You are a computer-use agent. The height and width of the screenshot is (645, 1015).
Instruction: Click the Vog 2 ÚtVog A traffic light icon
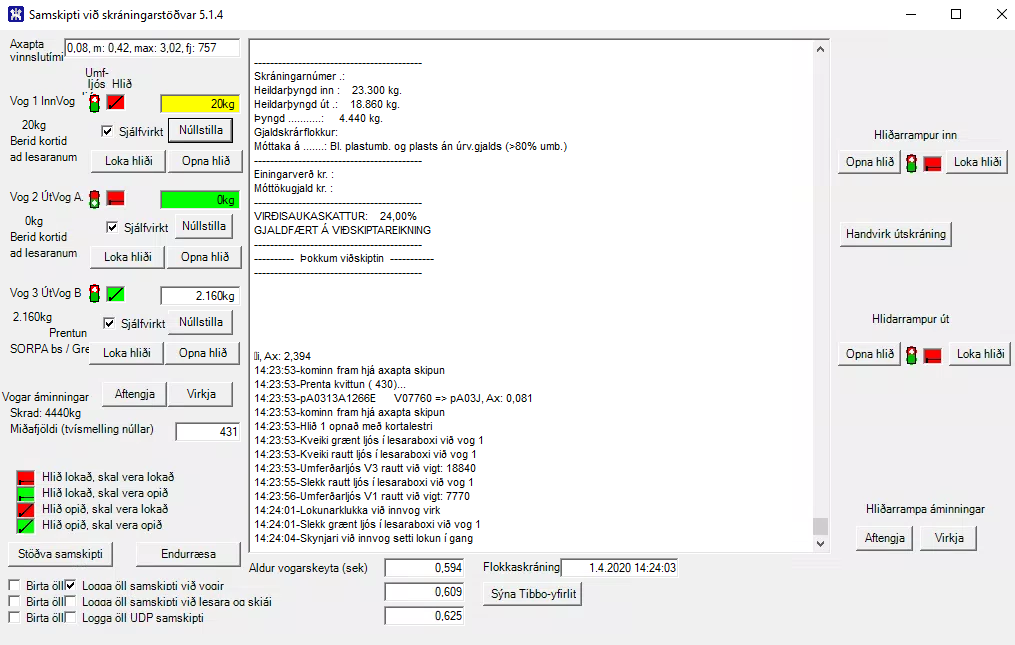[x=95, y=198]
